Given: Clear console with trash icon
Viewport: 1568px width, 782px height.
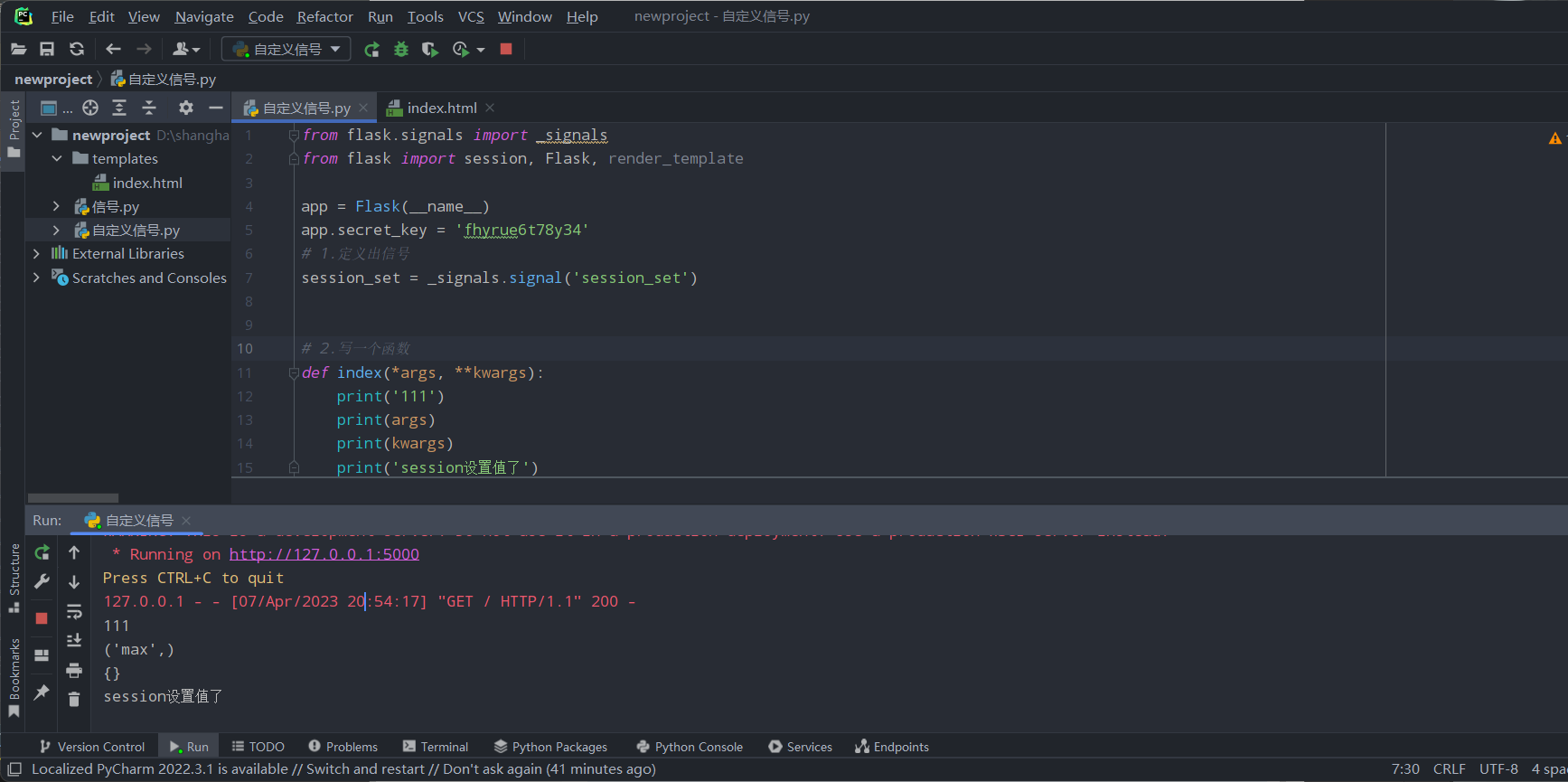Looking at the screenshot, I should pos(74,699).
